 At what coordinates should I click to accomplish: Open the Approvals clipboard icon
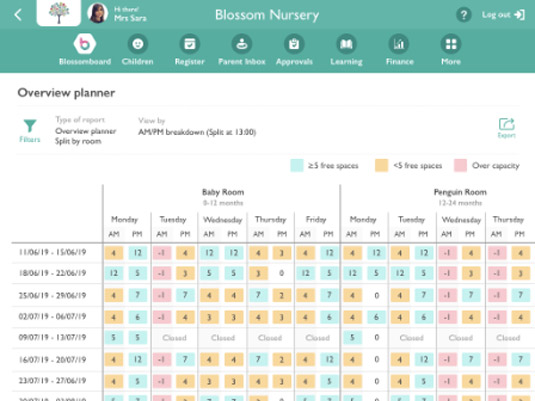[294, 44]
